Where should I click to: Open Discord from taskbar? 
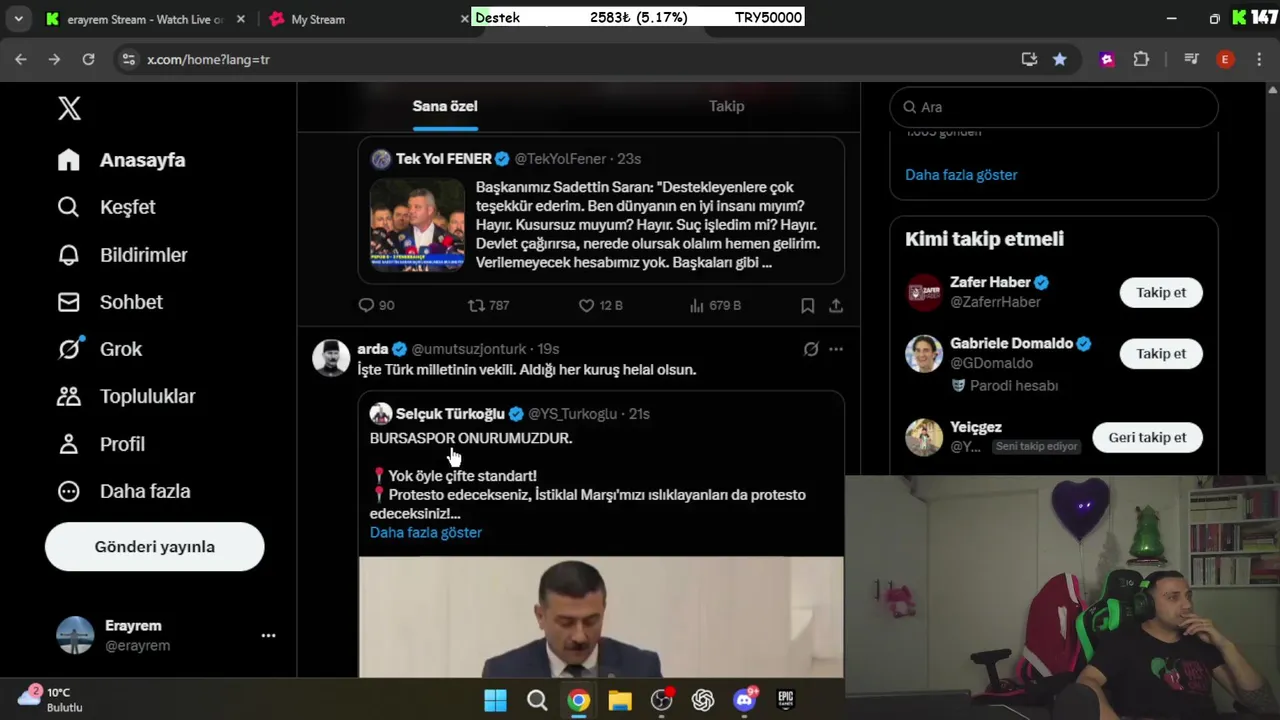(x=745, y=700)
